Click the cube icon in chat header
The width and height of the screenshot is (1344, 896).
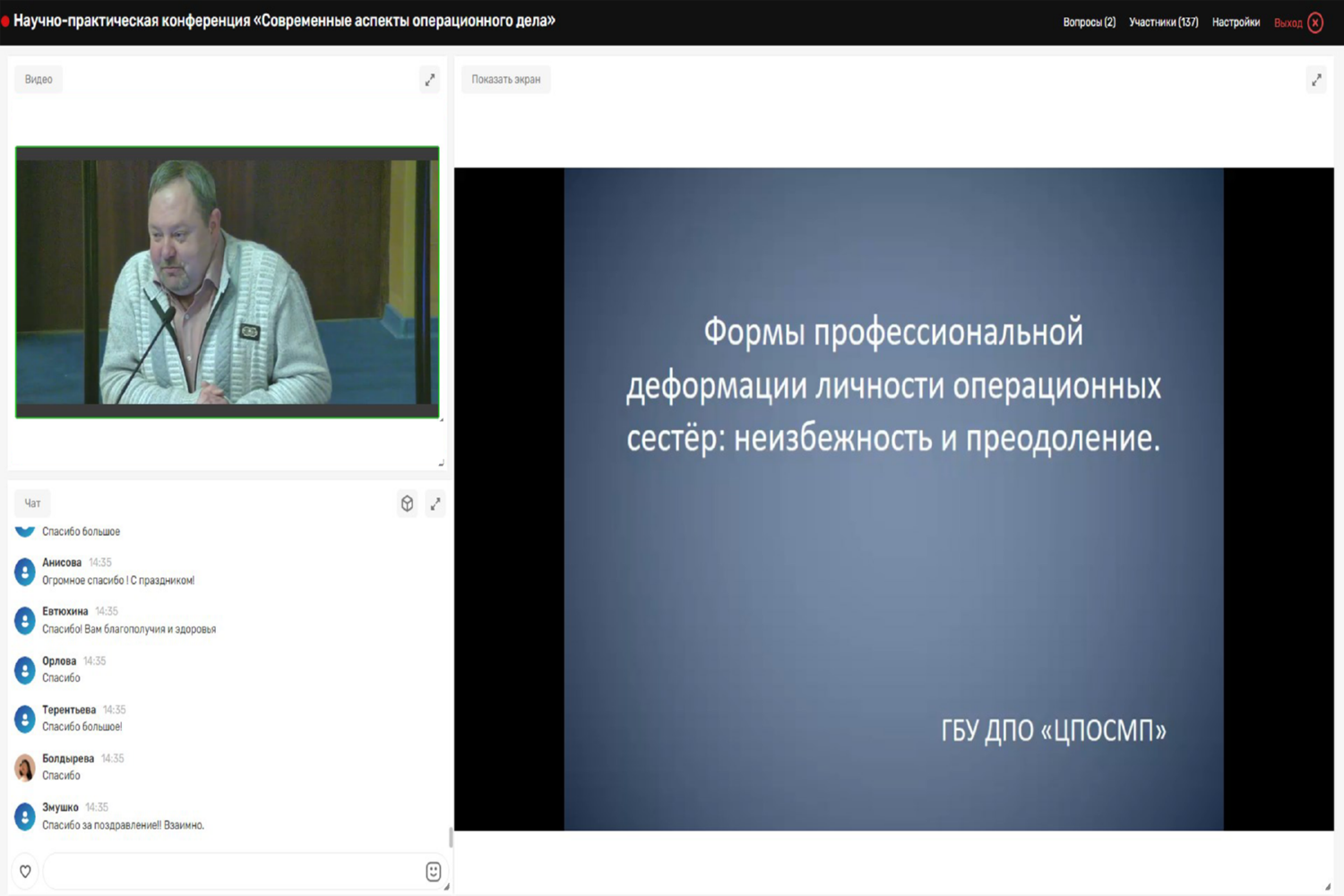[x=407, y=504]
